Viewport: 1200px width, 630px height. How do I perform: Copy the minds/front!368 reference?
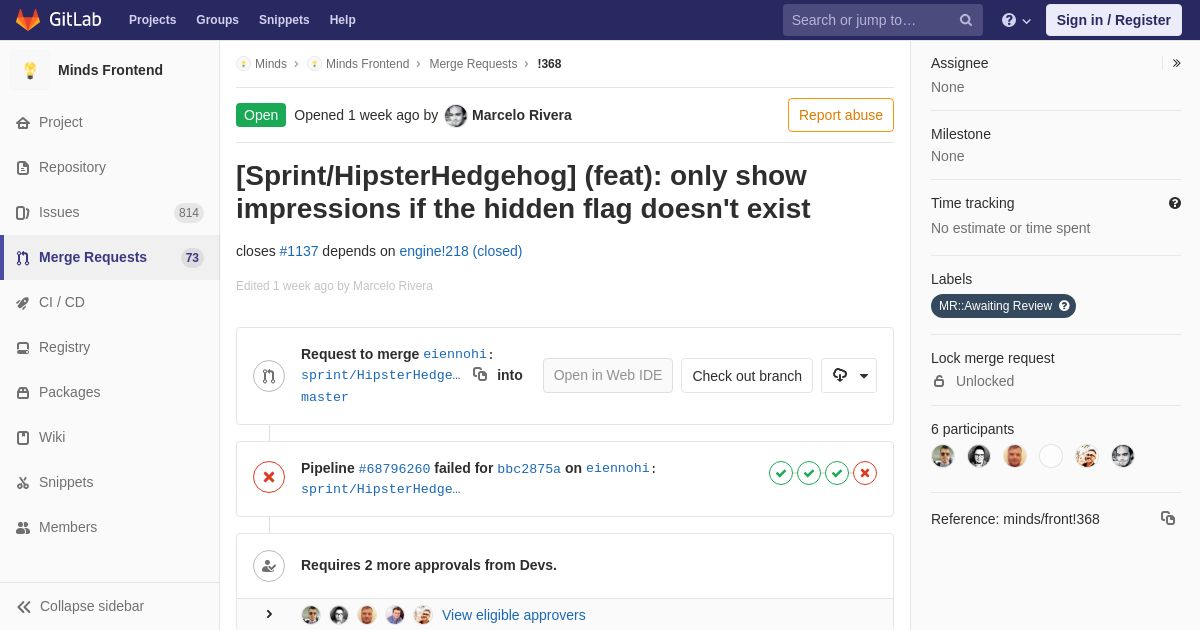click(1168, 518)
